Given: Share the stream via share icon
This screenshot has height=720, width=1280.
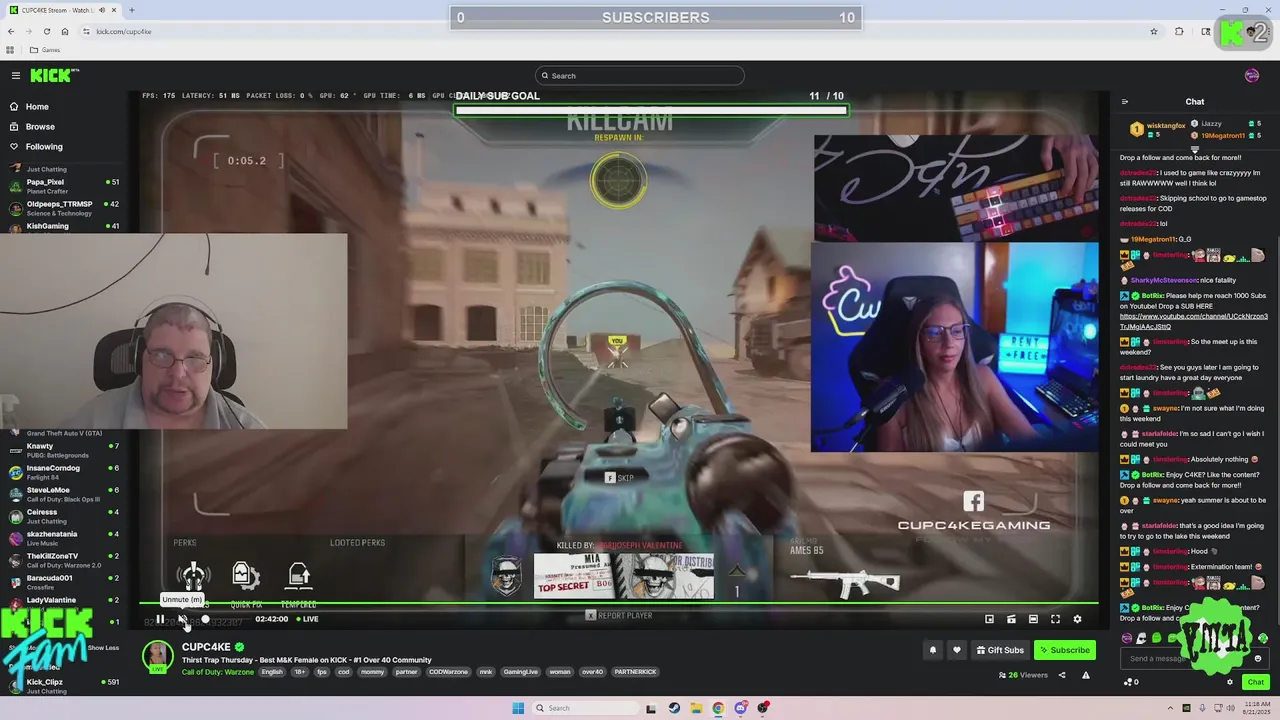Looking at the screenshot, I should click(1062, 675).
